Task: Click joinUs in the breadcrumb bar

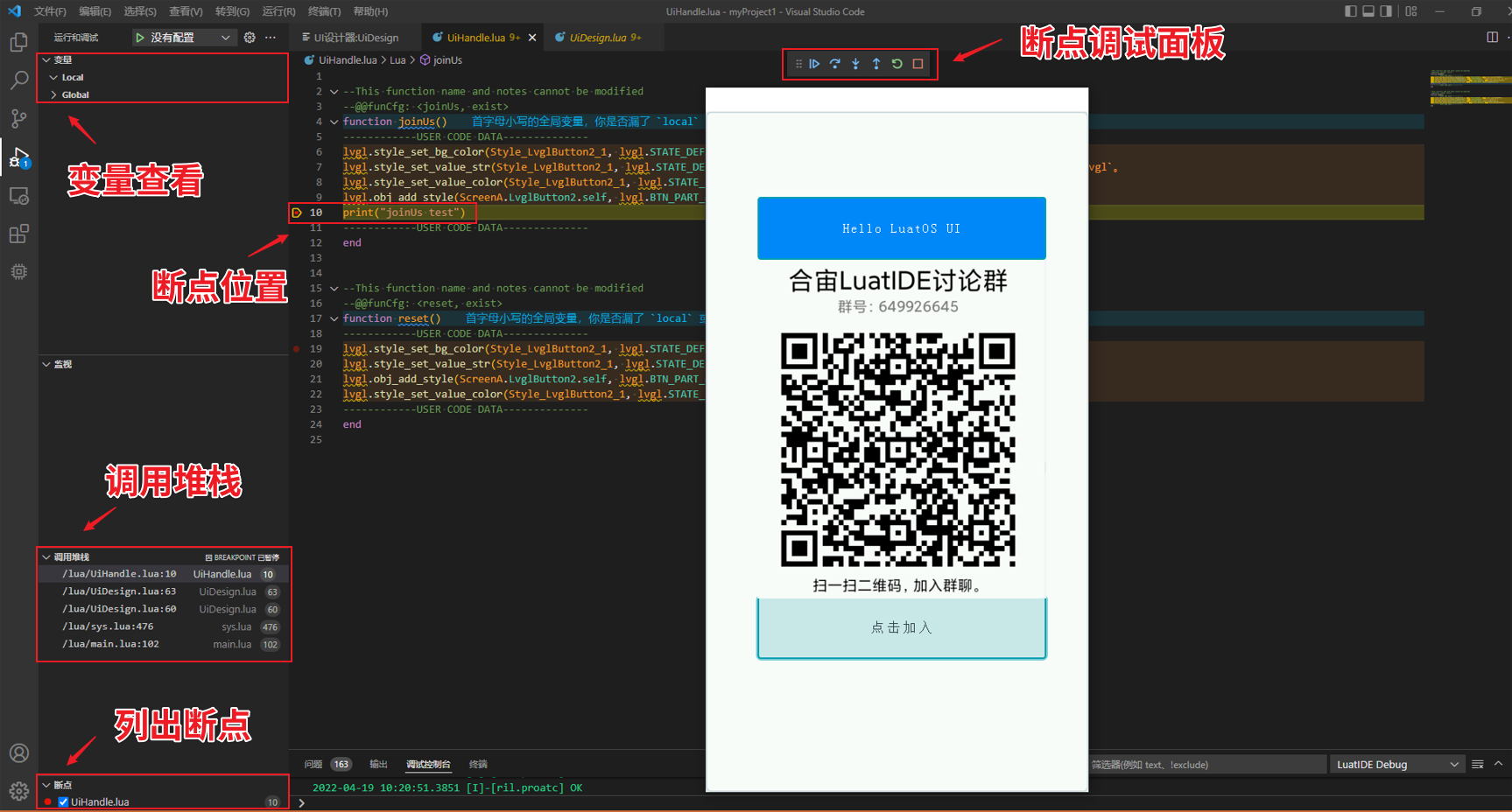Action: (x=446, y=59)
